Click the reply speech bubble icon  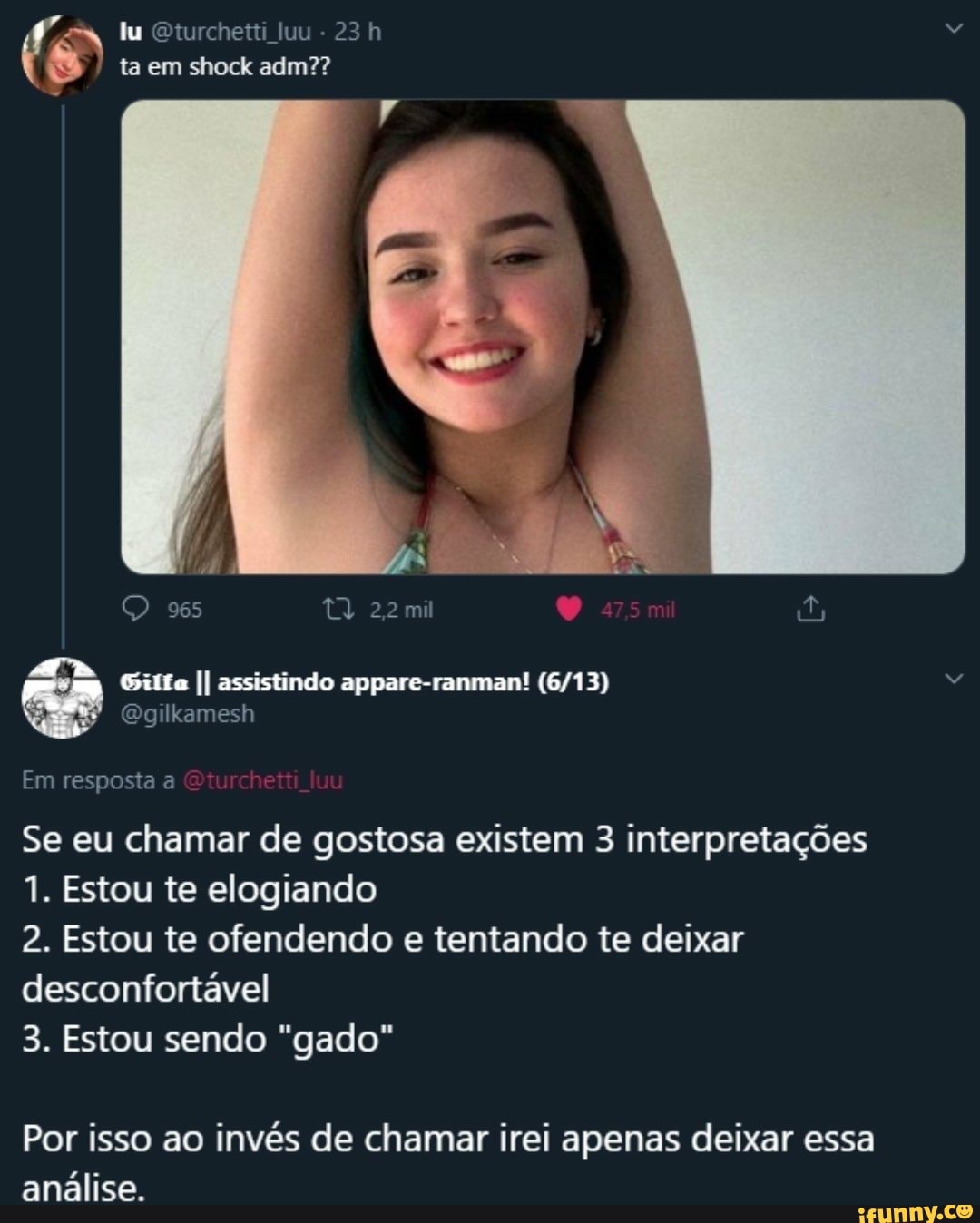(x=134, y=609)
